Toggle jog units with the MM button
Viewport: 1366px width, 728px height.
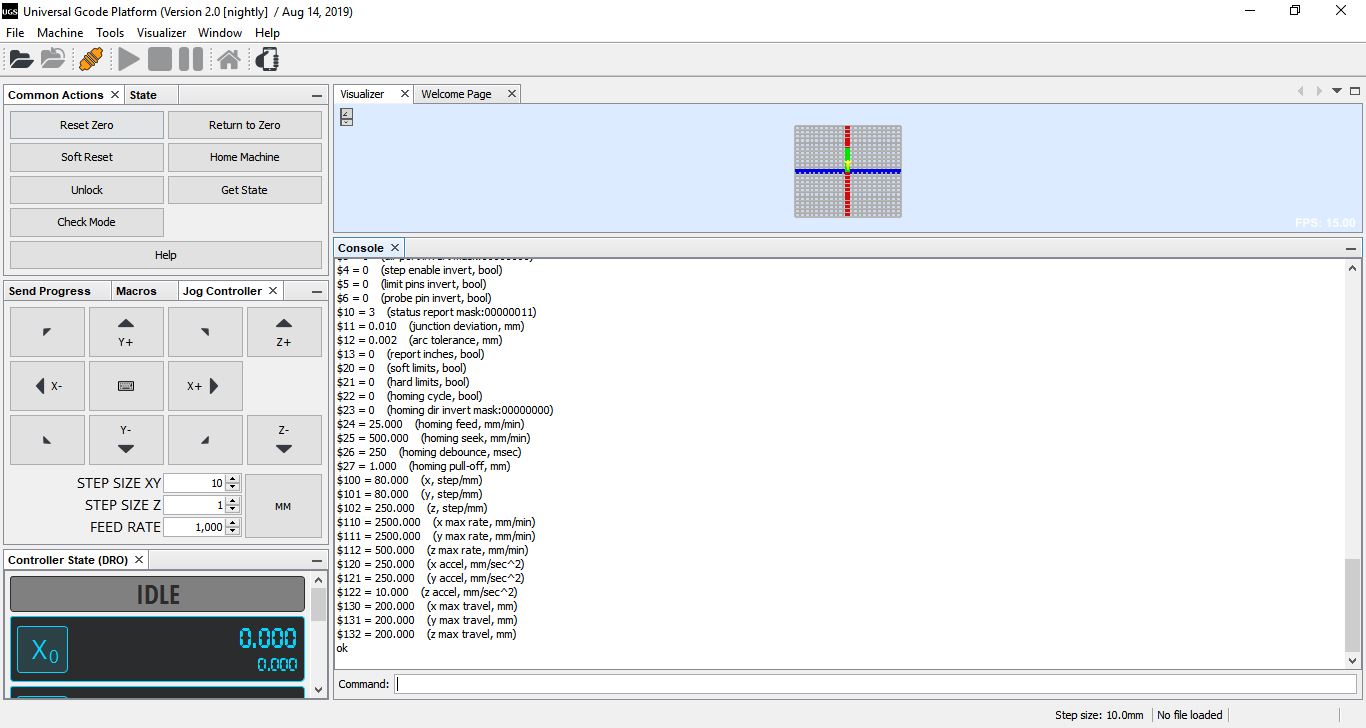pyautogui.click(x=283, y=506)
